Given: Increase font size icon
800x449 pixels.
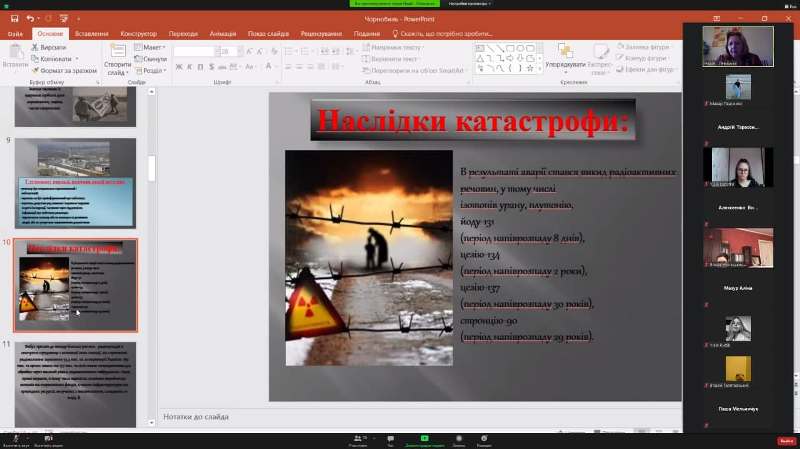Looking at the screenshot, I should 249,52.
